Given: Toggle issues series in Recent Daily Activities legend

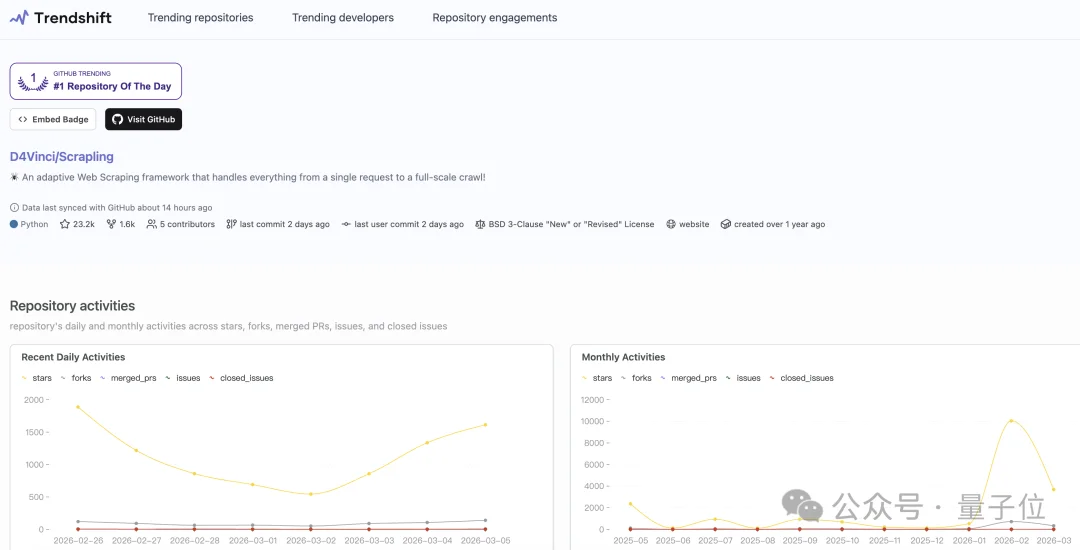Looking at the screenshot, I should (x=182, y=378).
